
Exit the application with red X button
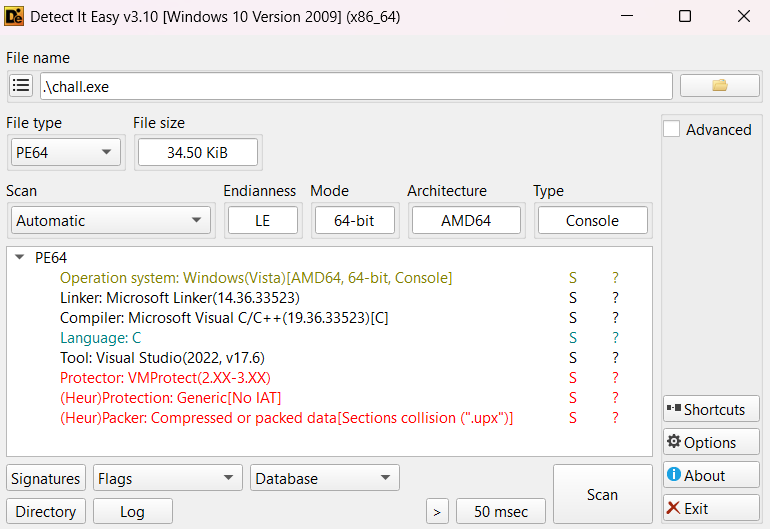711,508
